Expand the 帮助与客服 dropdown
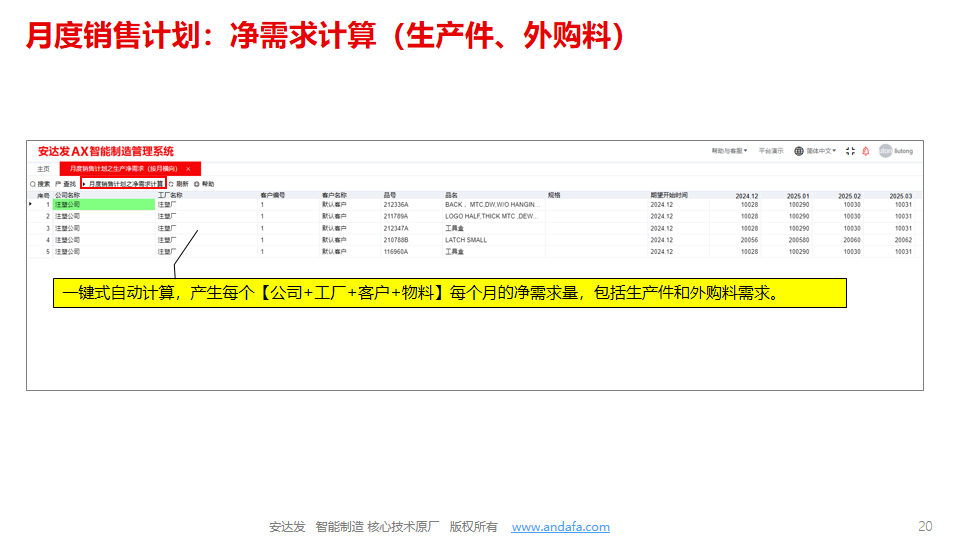The height and width of the screenshot is (540, 960). pos(729,151)
